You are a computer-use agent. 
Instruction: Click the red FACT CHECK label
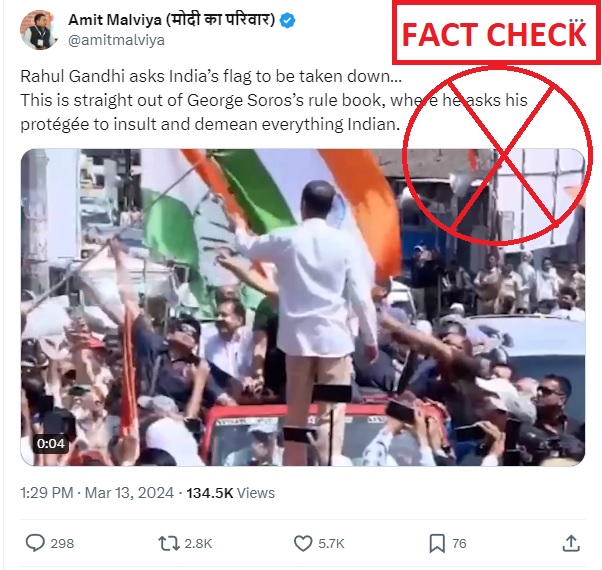pyautogui.click(x=496, y=33)
